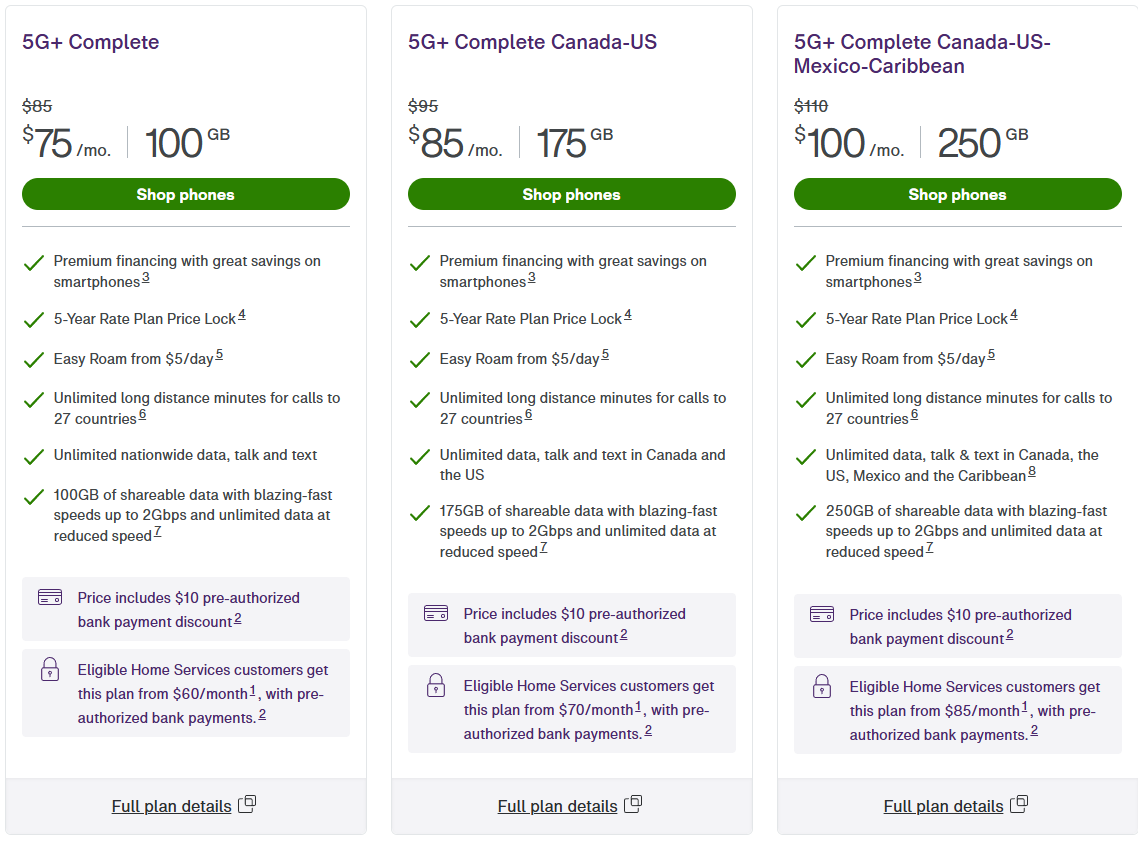Shop phones for the 175 GB Canada-US plan
This screenshot has height=841, width=1142.
[x=572, y=194]
